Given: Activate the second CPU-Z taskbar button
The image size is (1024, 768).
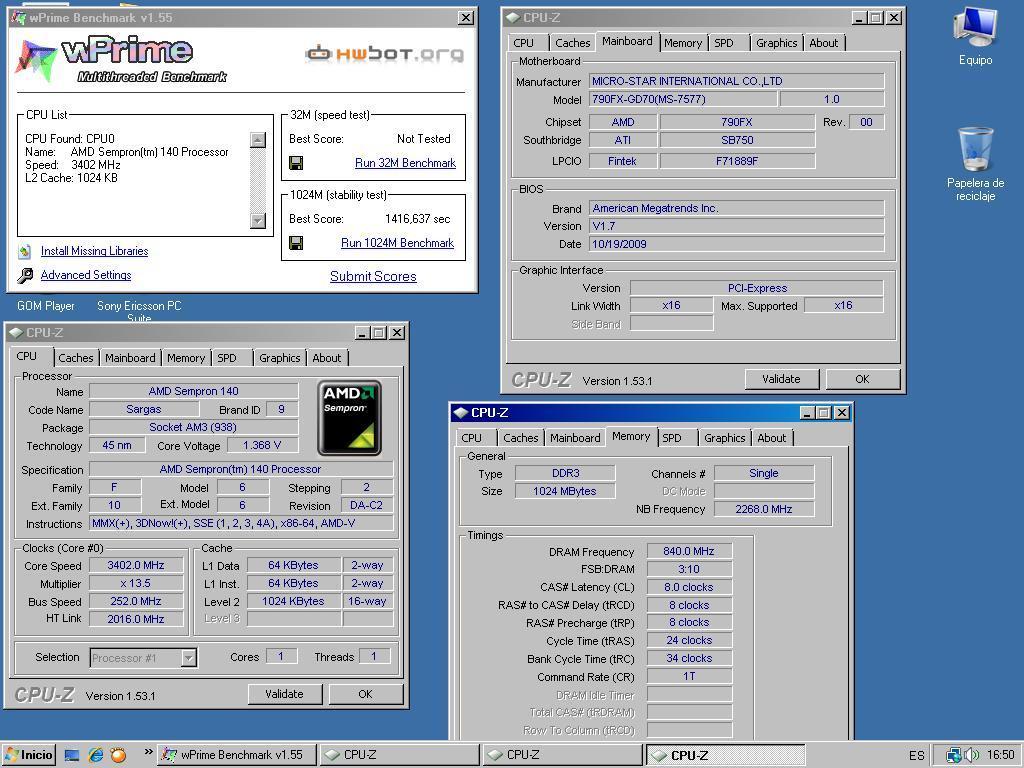Looking at the screenshot, I should click(563, 755).
